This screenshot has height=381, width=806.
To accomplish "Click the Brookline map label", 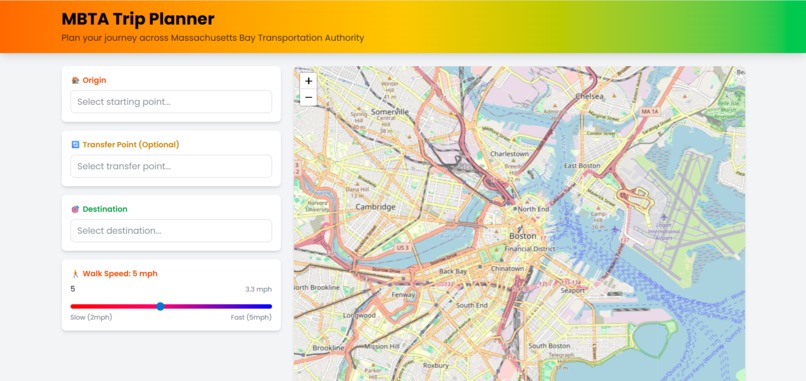I will click(x=328, y=348).
